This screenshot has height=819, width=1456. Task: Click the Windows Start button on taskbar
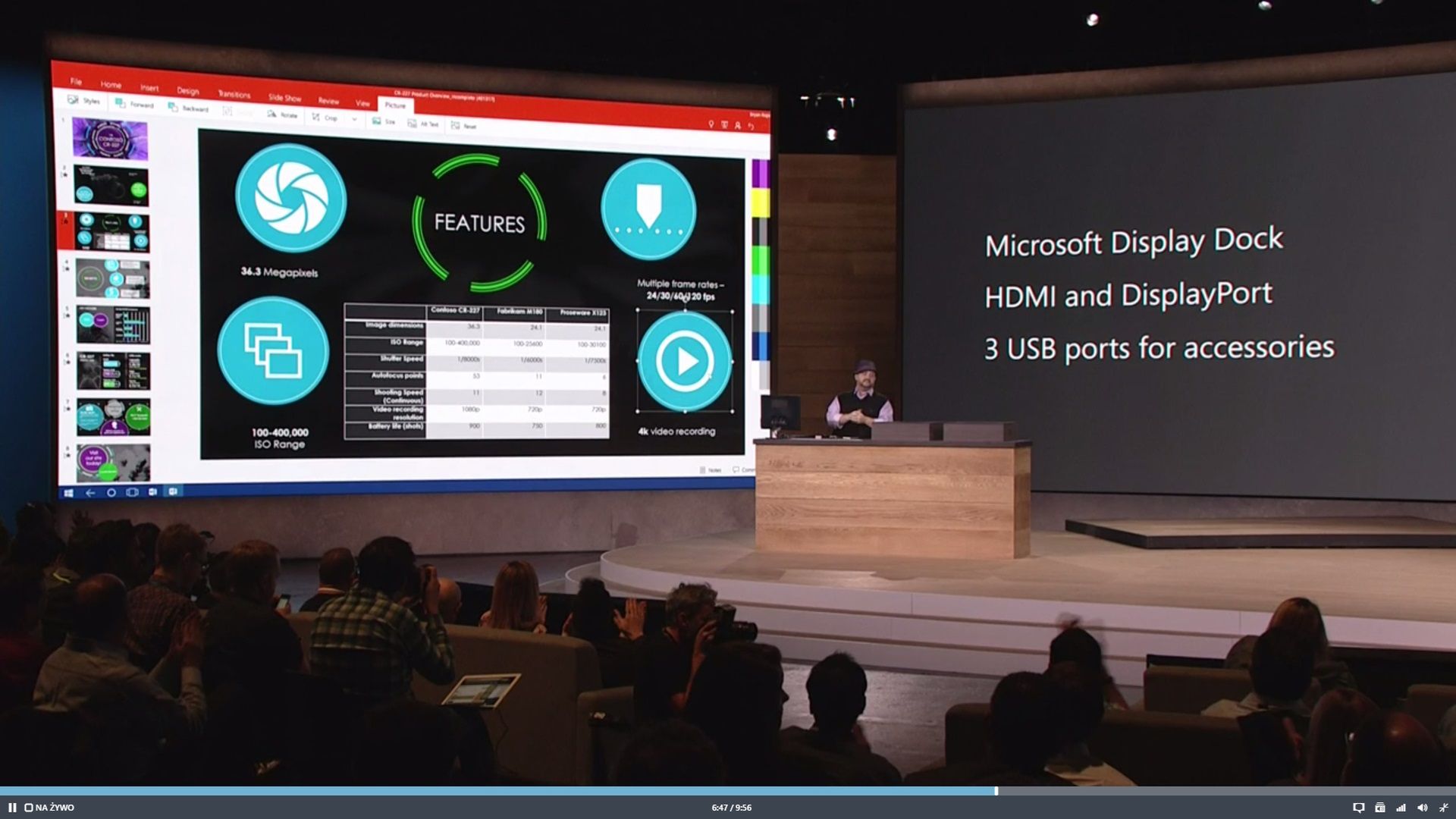68,493
